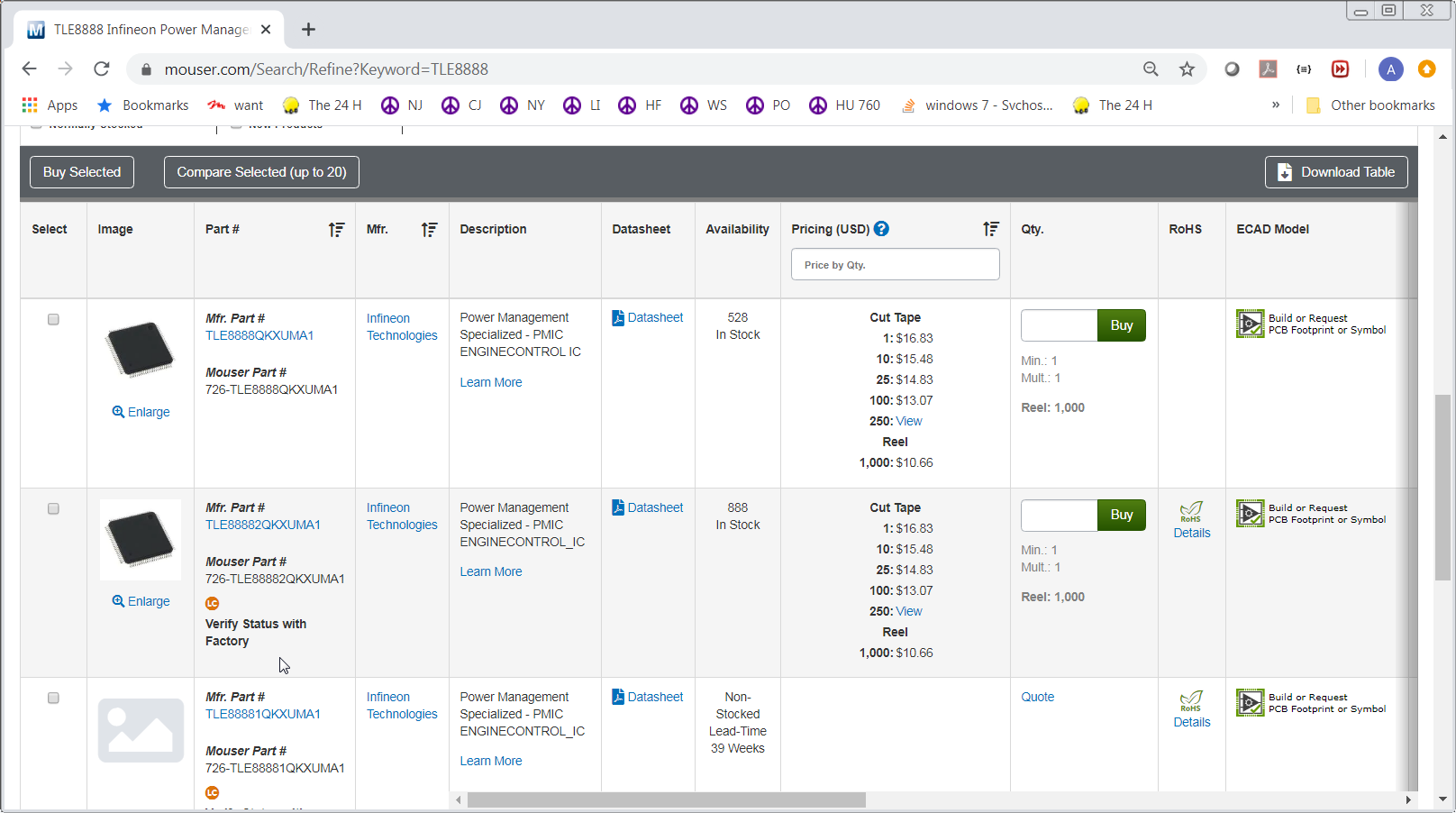1456x813 pixels.
Task: Click the TLE8888QKXUMA1 chip thumbnail
Action: tap(141, 349)
